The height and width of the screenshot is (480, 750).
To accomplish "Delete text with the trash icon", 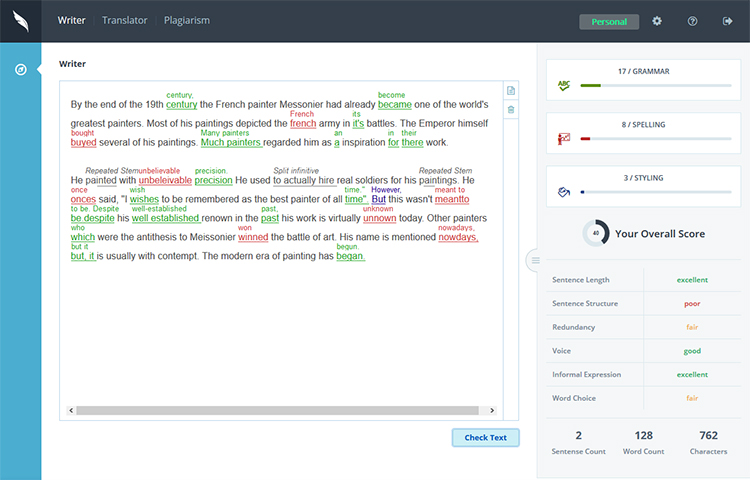I will (511, 109).
